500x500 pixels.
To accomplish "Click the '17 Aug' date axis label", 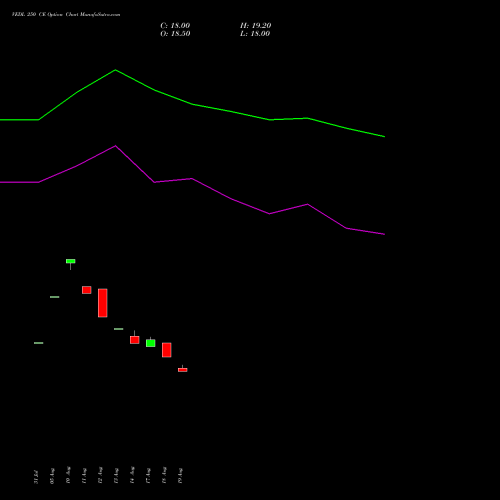I will point(148,476).
